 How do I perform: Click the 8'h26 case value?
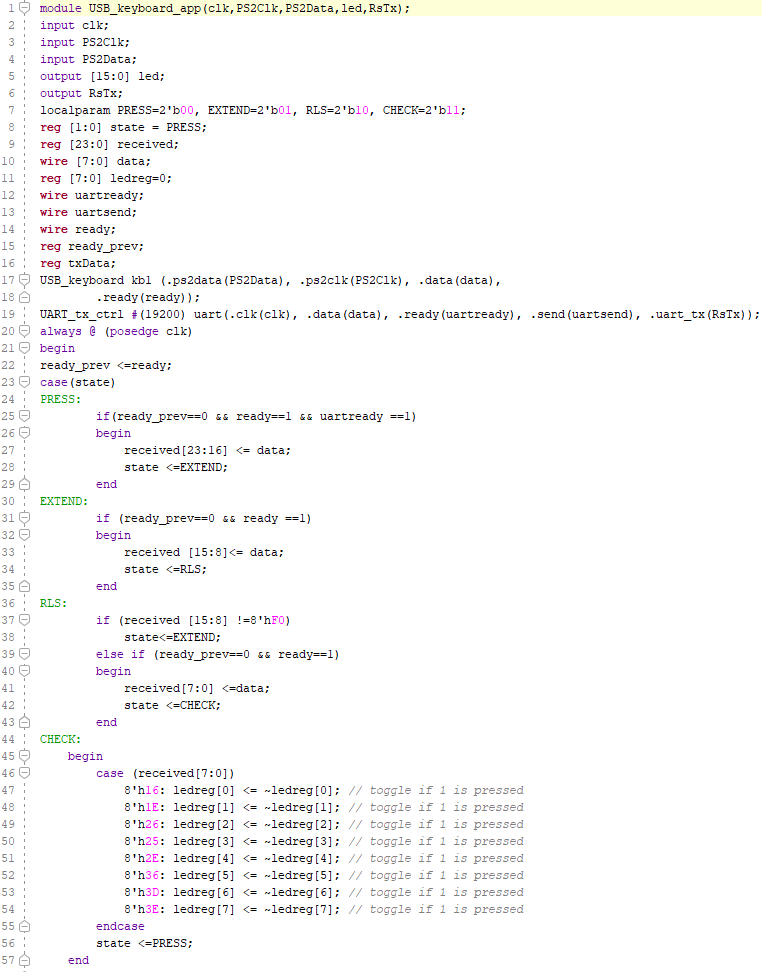click(x=141, y=824)
